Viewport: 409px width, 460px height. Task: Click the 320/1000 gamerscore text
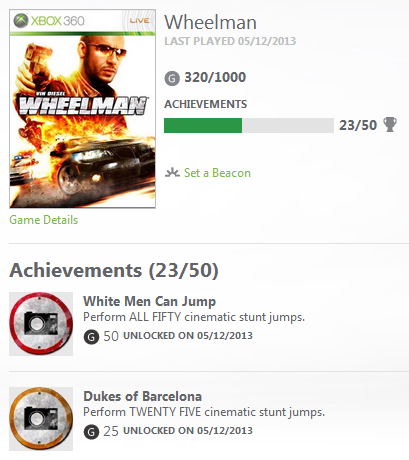(x=215, y=77)
